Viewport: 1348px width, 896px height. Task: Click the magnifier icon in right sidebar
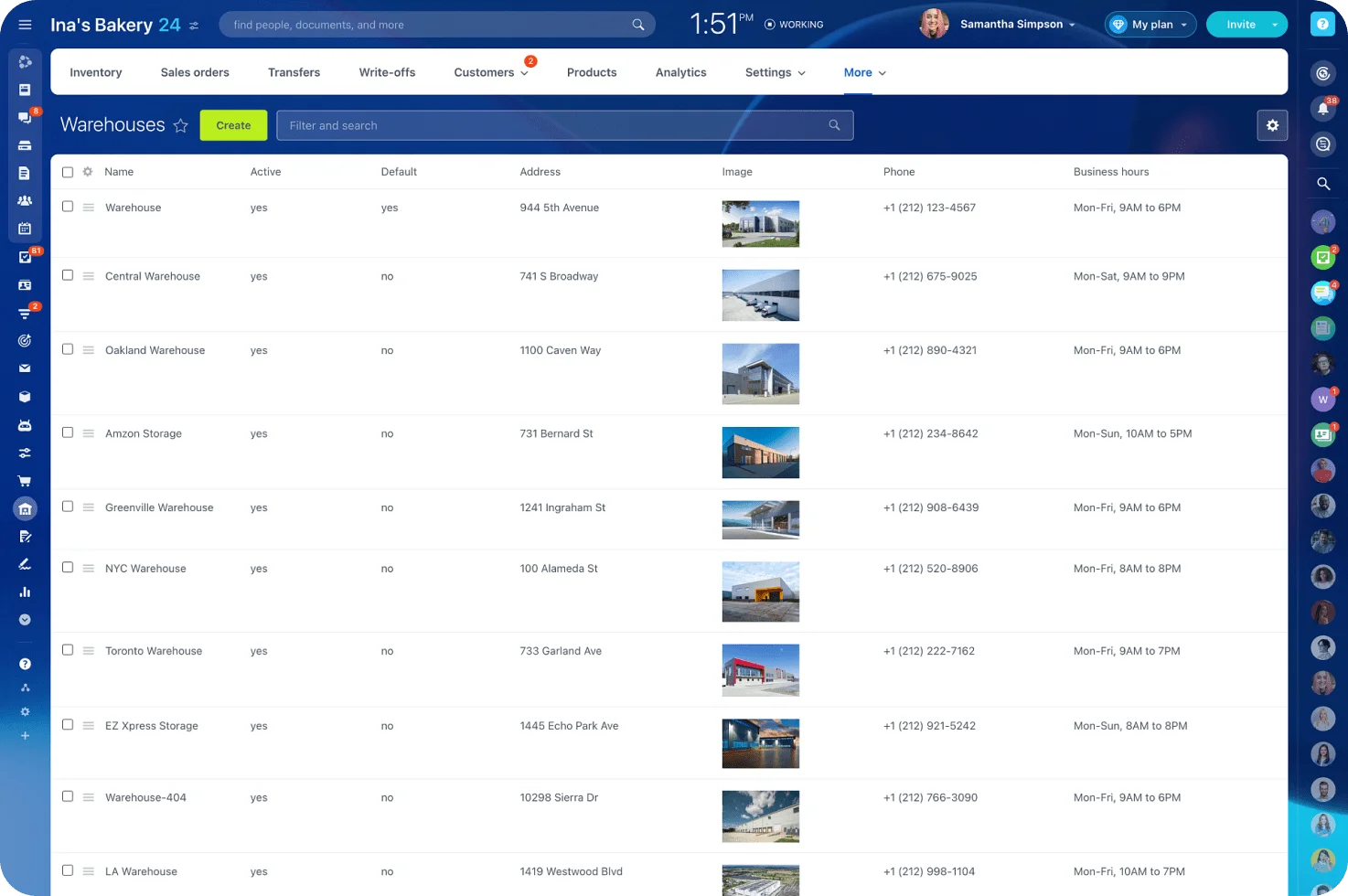click(1322, 184)
